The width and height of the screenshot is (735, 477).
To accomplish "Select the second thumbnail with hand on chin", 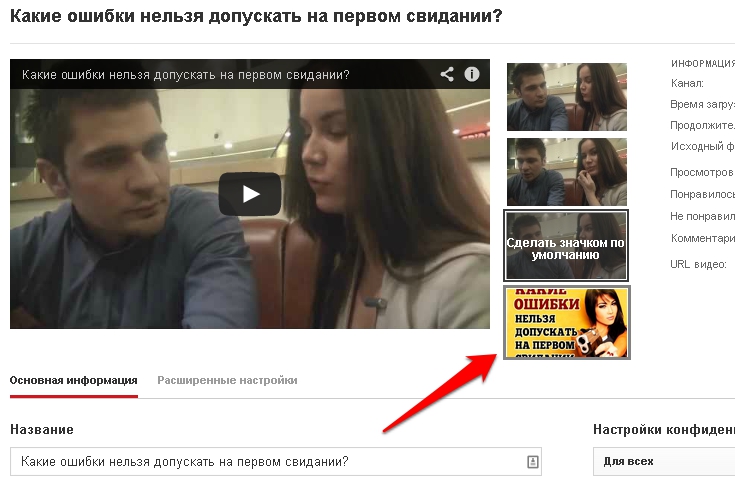I will [567, 172].
